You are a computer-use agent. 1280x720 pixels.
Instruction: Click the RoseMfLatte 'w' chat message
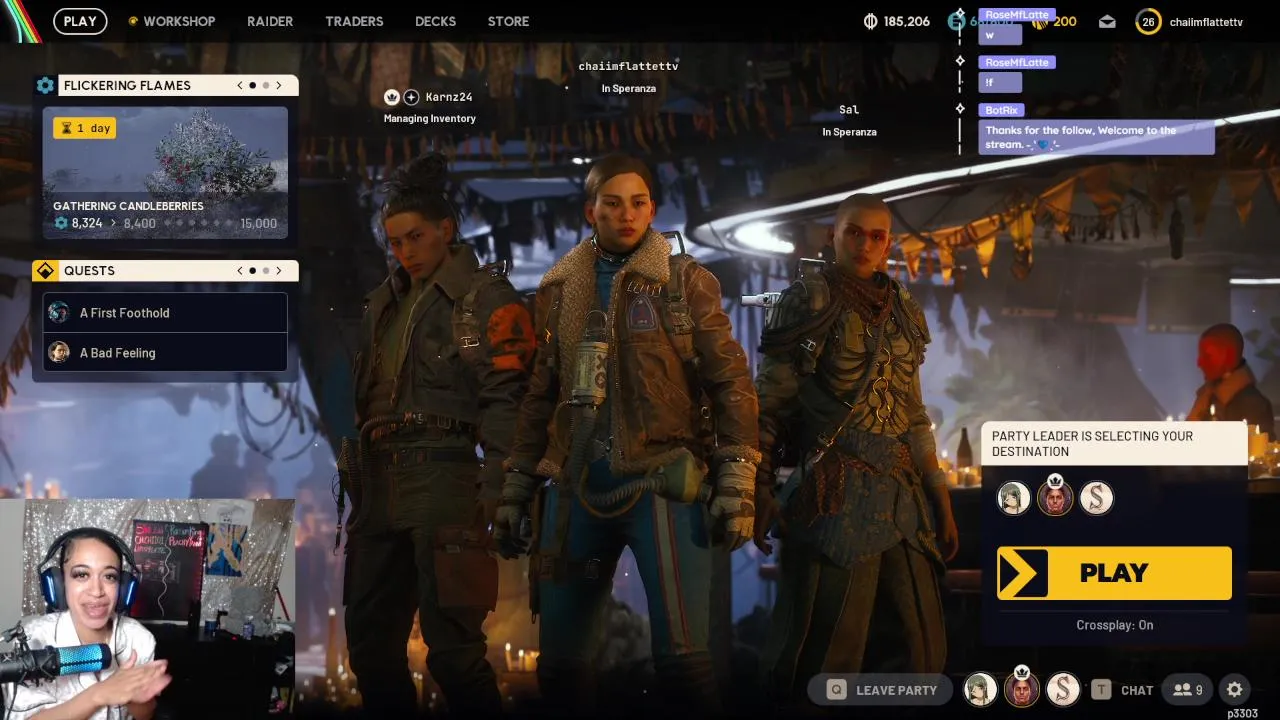click(1000, 35)
